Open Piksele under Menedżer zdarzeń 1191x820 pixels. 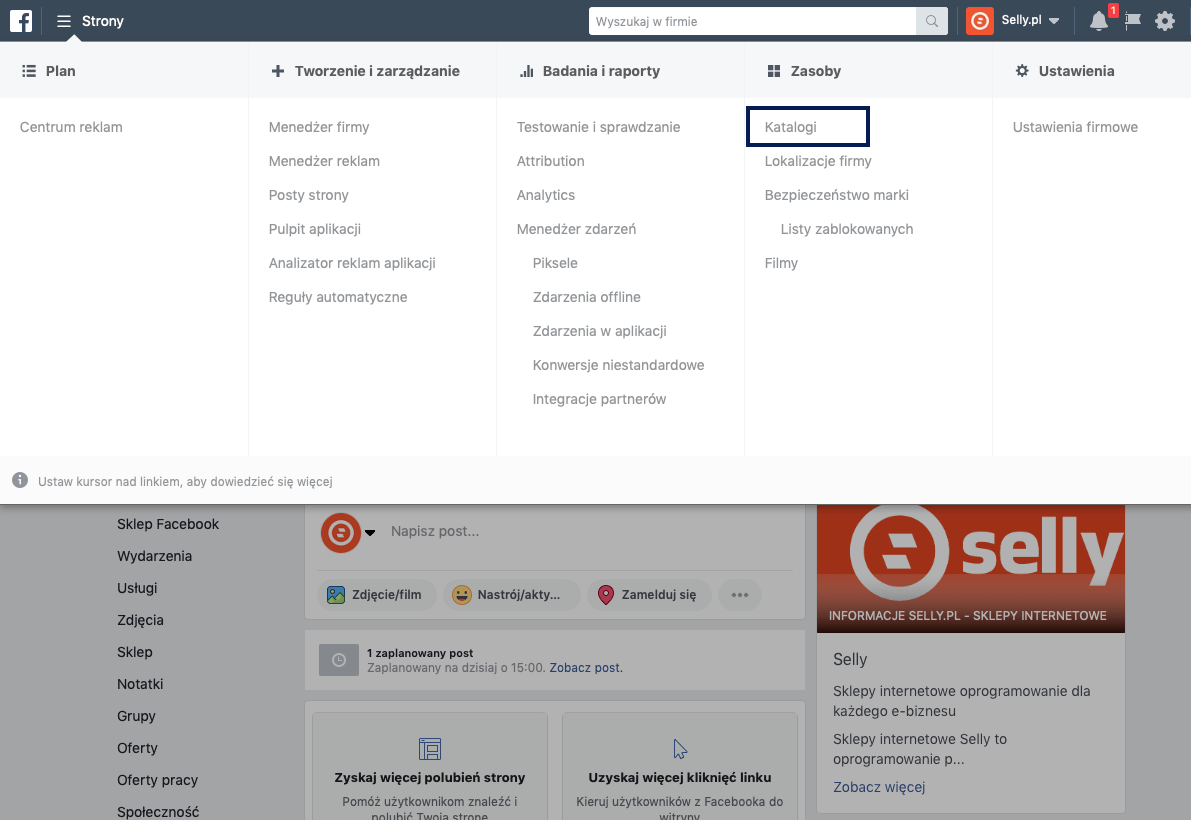pyautogui.click(x=555, y=263)
